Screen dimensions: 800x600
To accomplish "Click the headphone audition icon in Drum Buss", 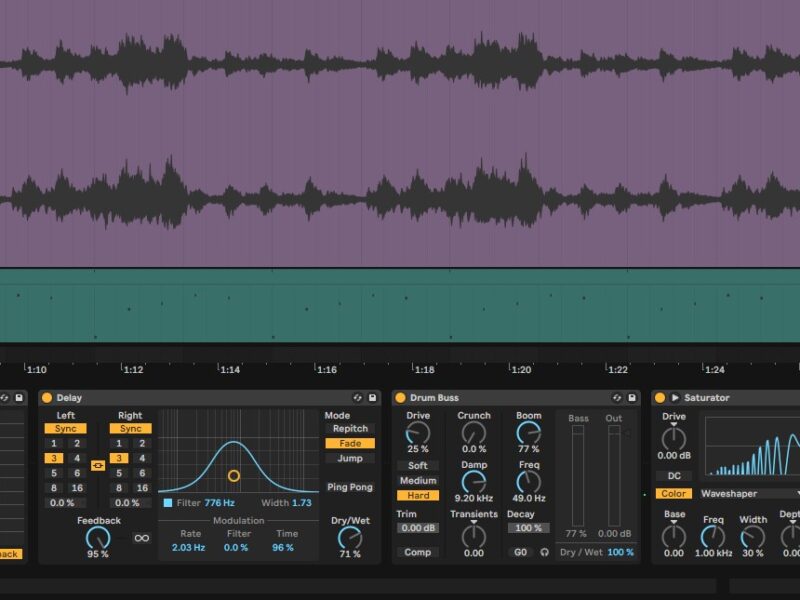I will [x=544, y=552].
